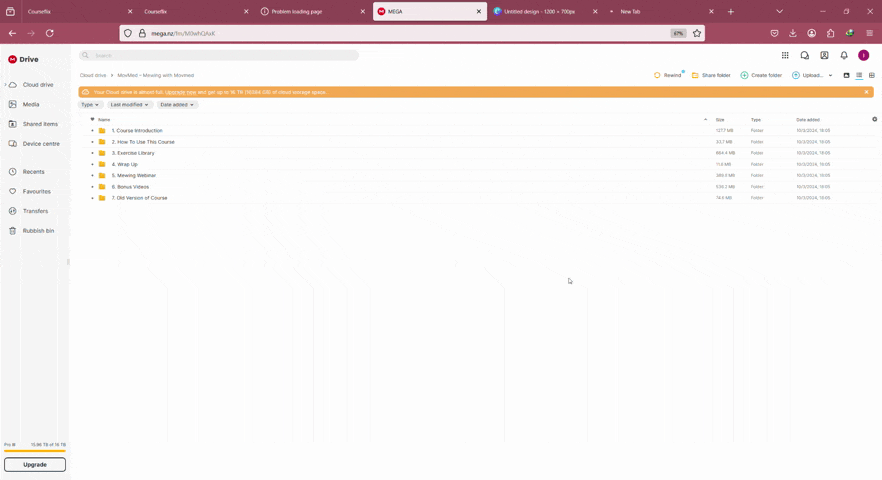Open Shared items in the sidebar
The height and width of the screenshot is (480, 882).
(x=40, y=124)
